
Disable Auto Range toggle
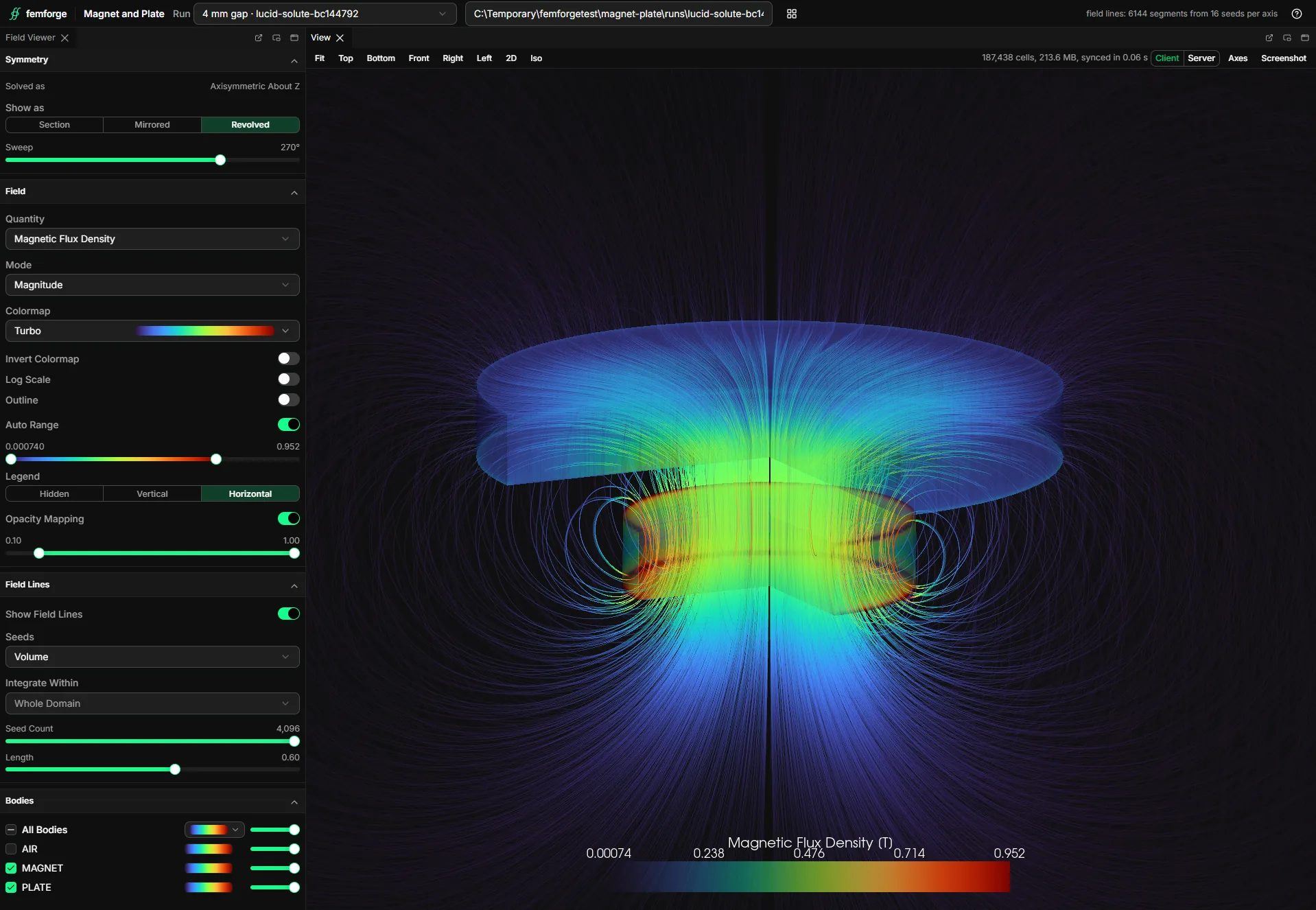coord(288,425)
